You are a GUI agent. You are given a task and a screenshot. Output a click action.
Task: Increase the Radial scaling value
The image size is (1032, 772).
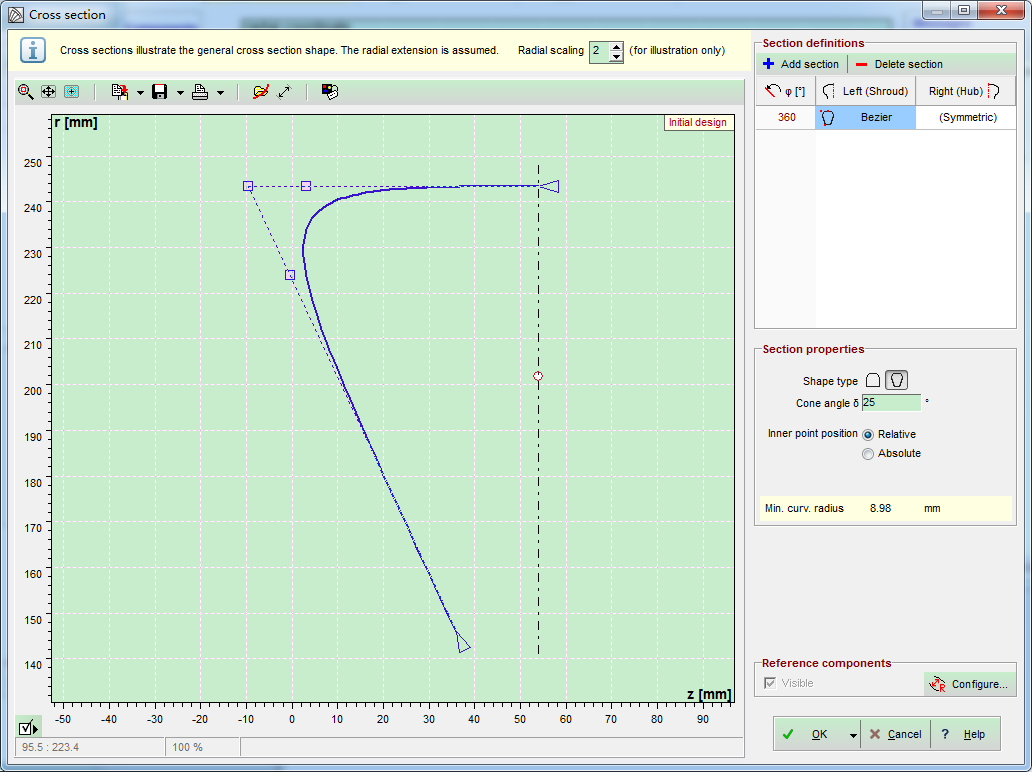pos(616,47)
